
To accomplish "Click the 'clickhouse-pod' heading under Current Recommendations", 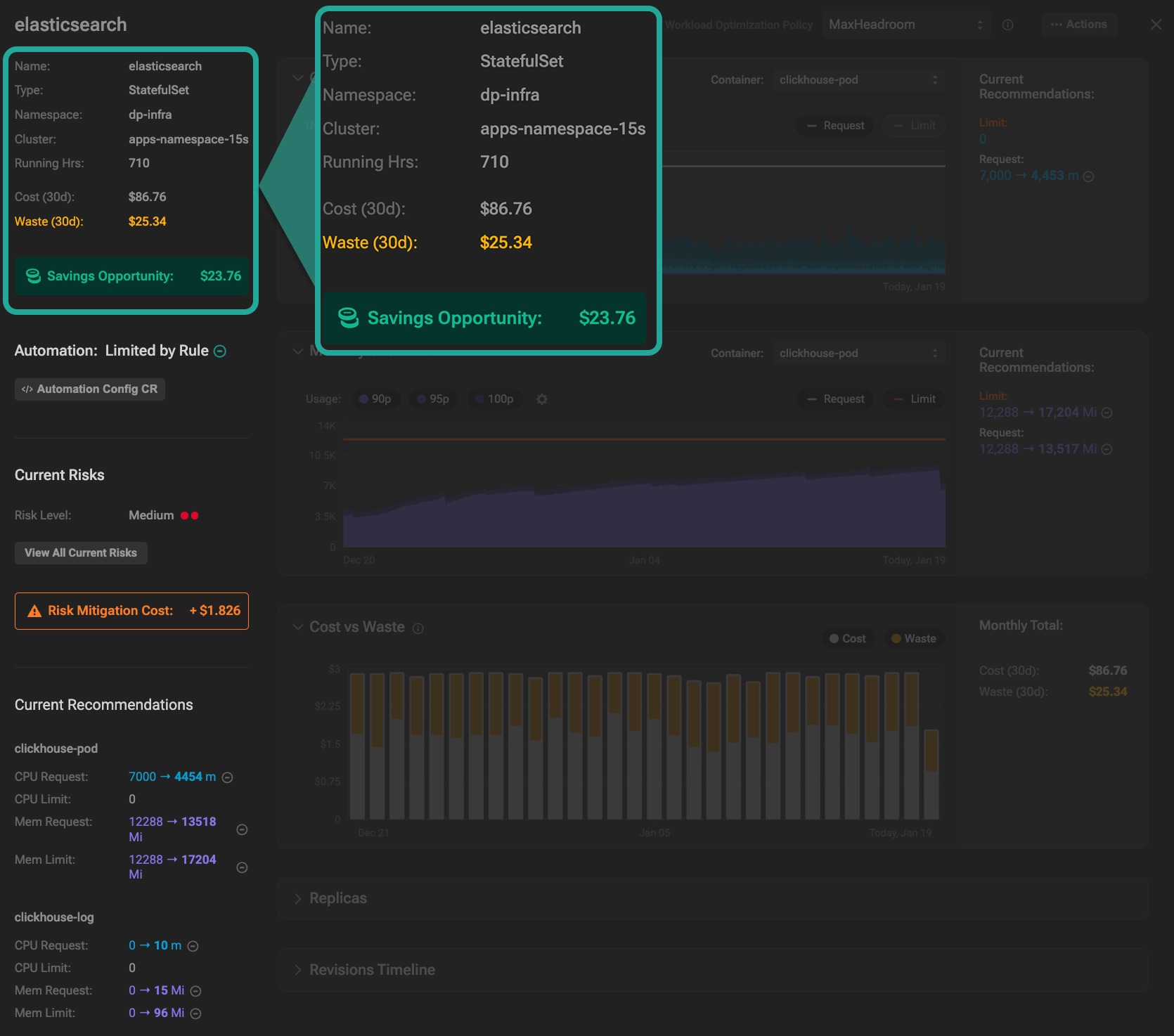I will (56, 749).
